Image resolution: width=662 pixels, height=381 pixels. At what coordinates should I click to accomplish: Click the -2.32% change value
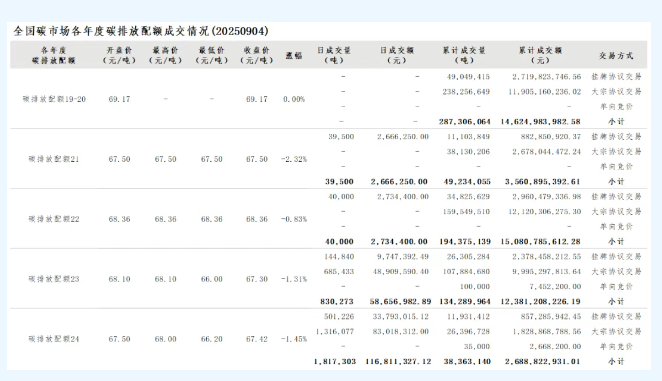(294, 159)
